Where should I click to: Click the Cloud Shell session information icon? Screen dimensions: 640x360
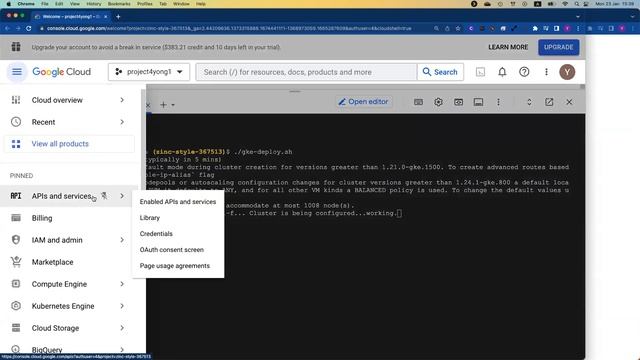(478, 102)
